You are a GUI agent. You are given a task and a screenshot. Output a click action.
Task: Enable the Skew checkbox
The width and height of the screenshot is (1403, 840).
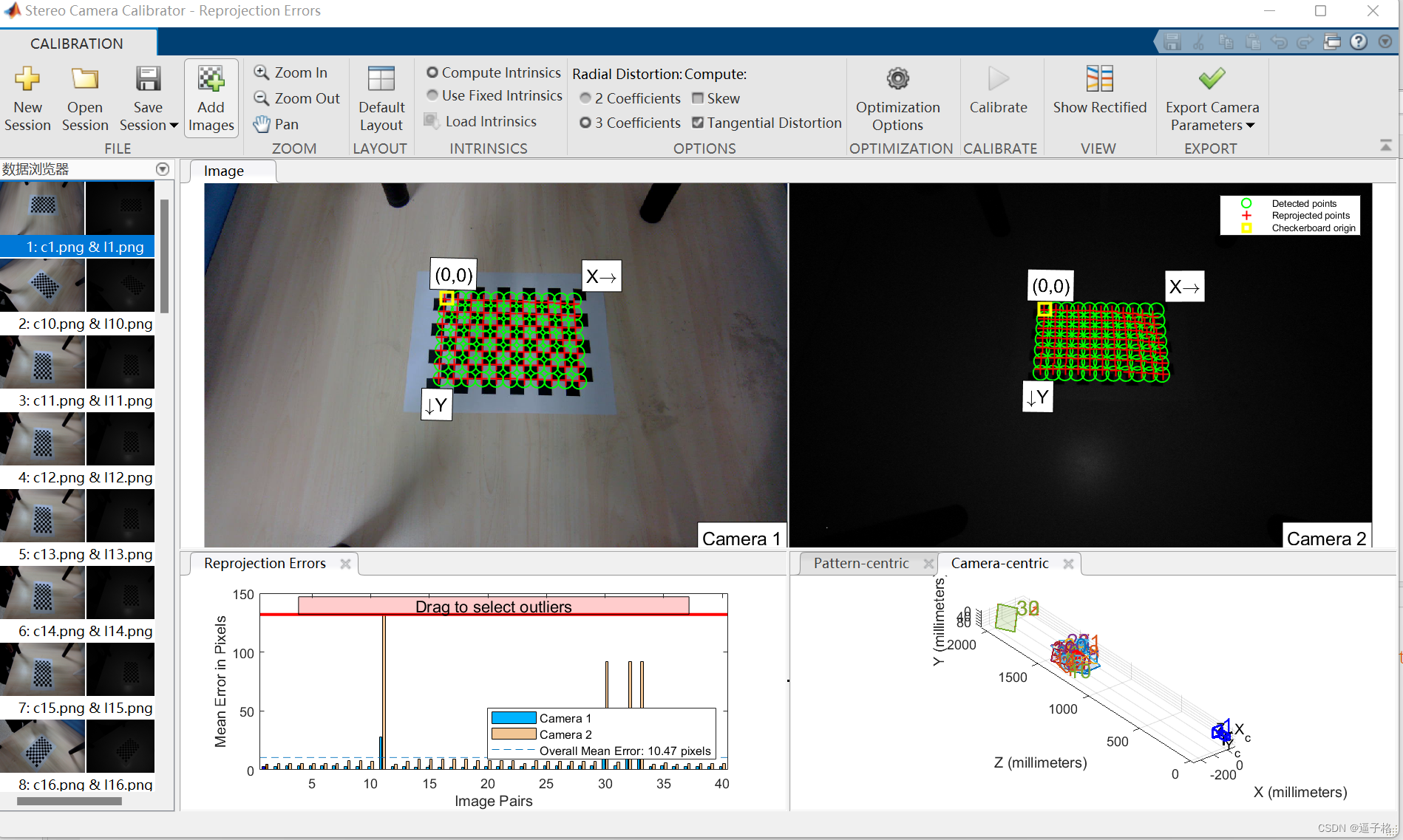click(x=698, y=98)
